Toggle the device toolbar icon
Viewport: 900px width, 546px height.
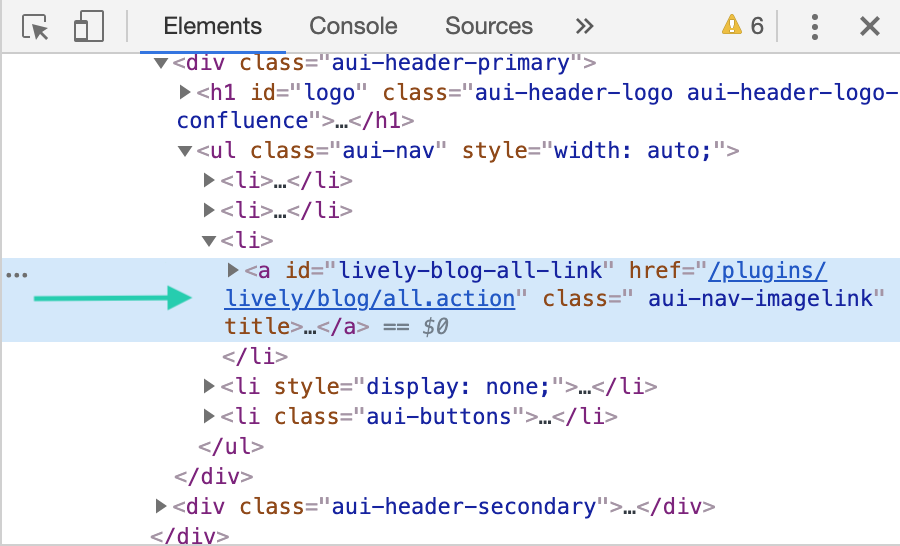click(89, 27)
